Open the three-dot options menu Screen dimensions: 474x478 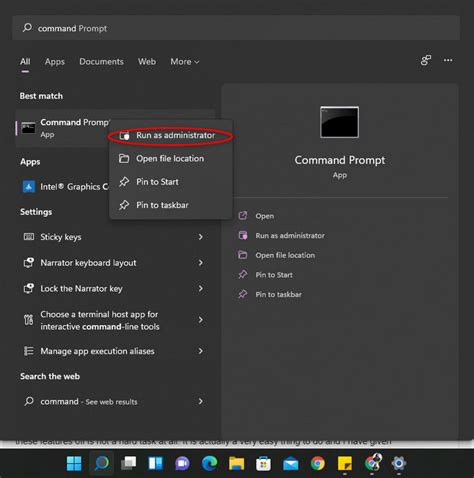(448, 60)
